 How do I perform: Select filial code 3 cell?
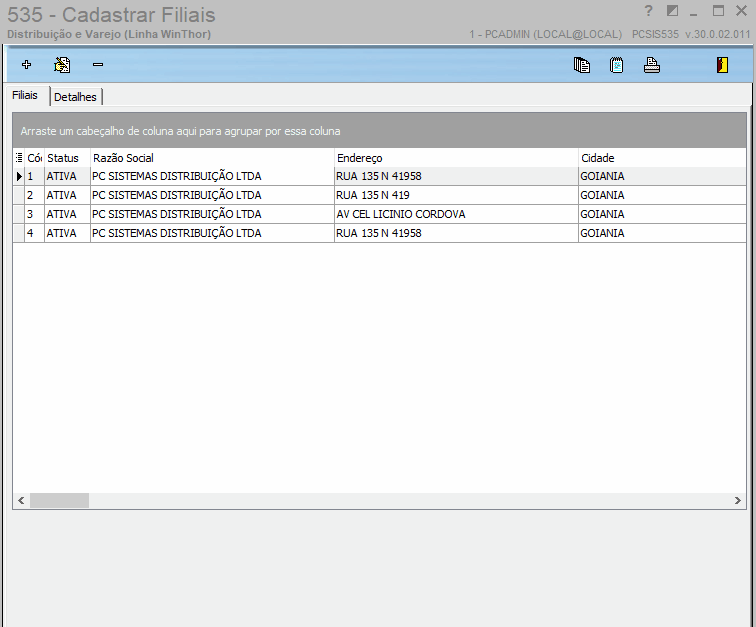(x=34, y=214)
